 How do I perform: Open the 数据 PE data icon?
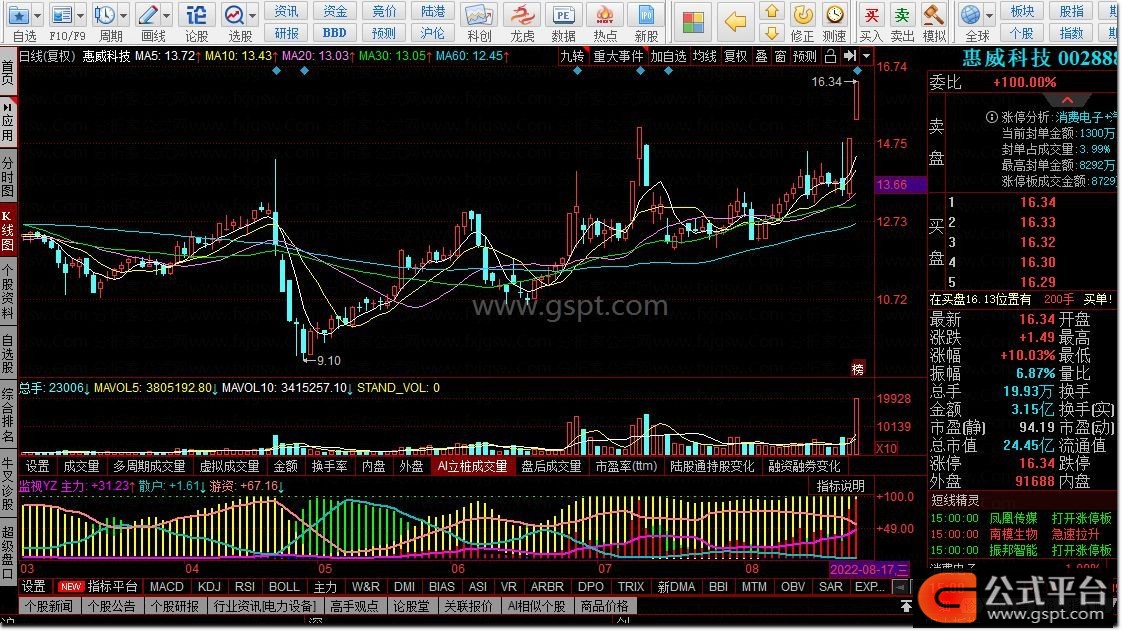point(563,15)
